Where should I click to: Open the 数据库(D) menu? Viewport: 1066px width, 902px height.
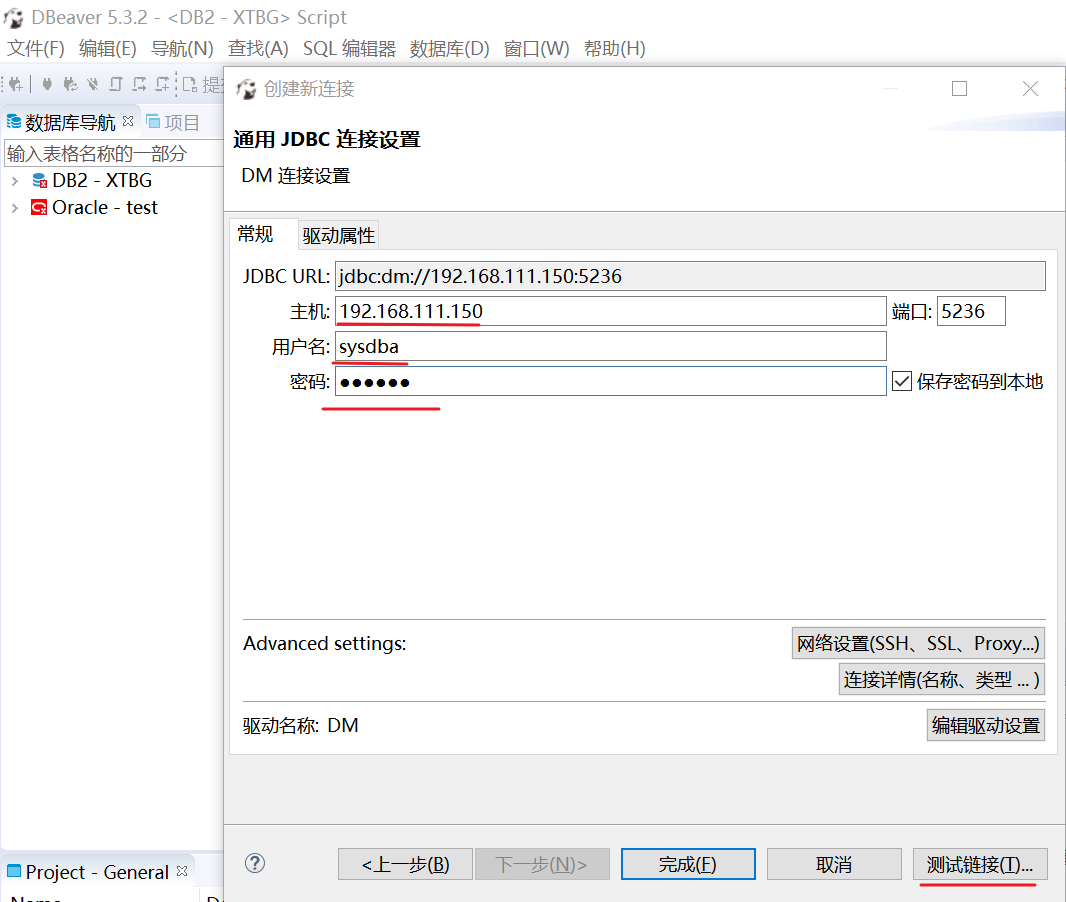pos(449,49)
